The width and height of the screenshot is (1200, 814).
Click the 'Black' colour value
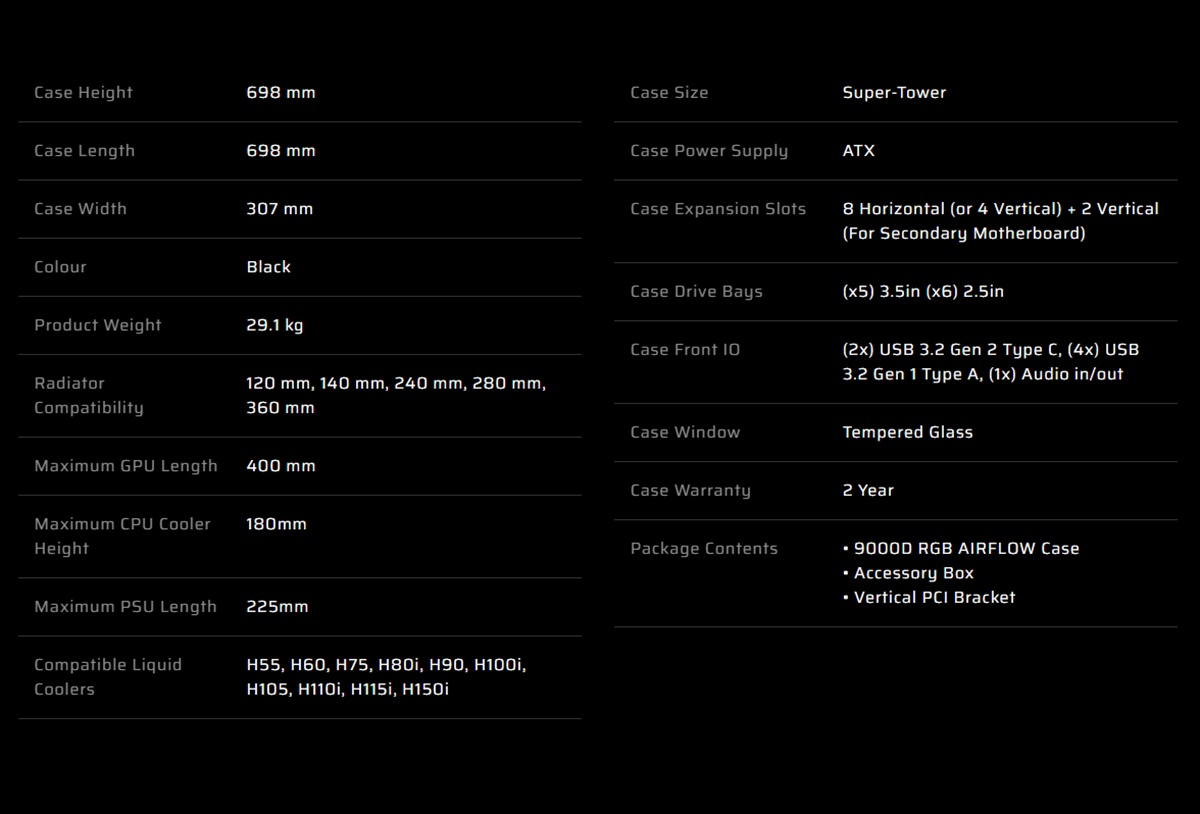(269, 267)
